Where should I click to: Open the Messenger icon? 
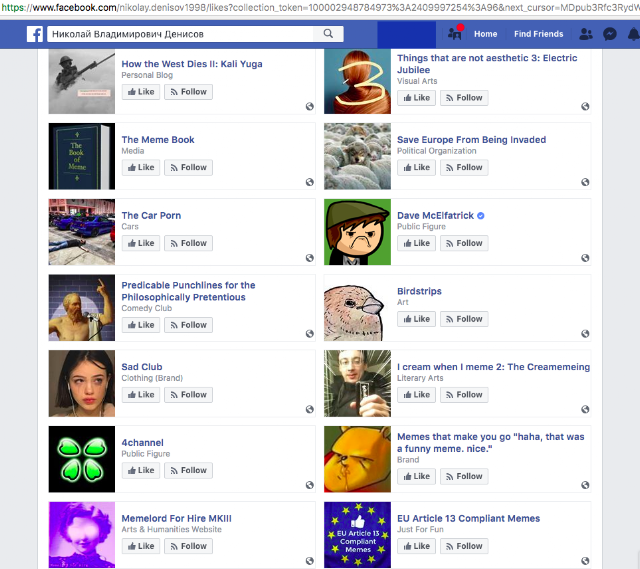(x=610, y=34)
